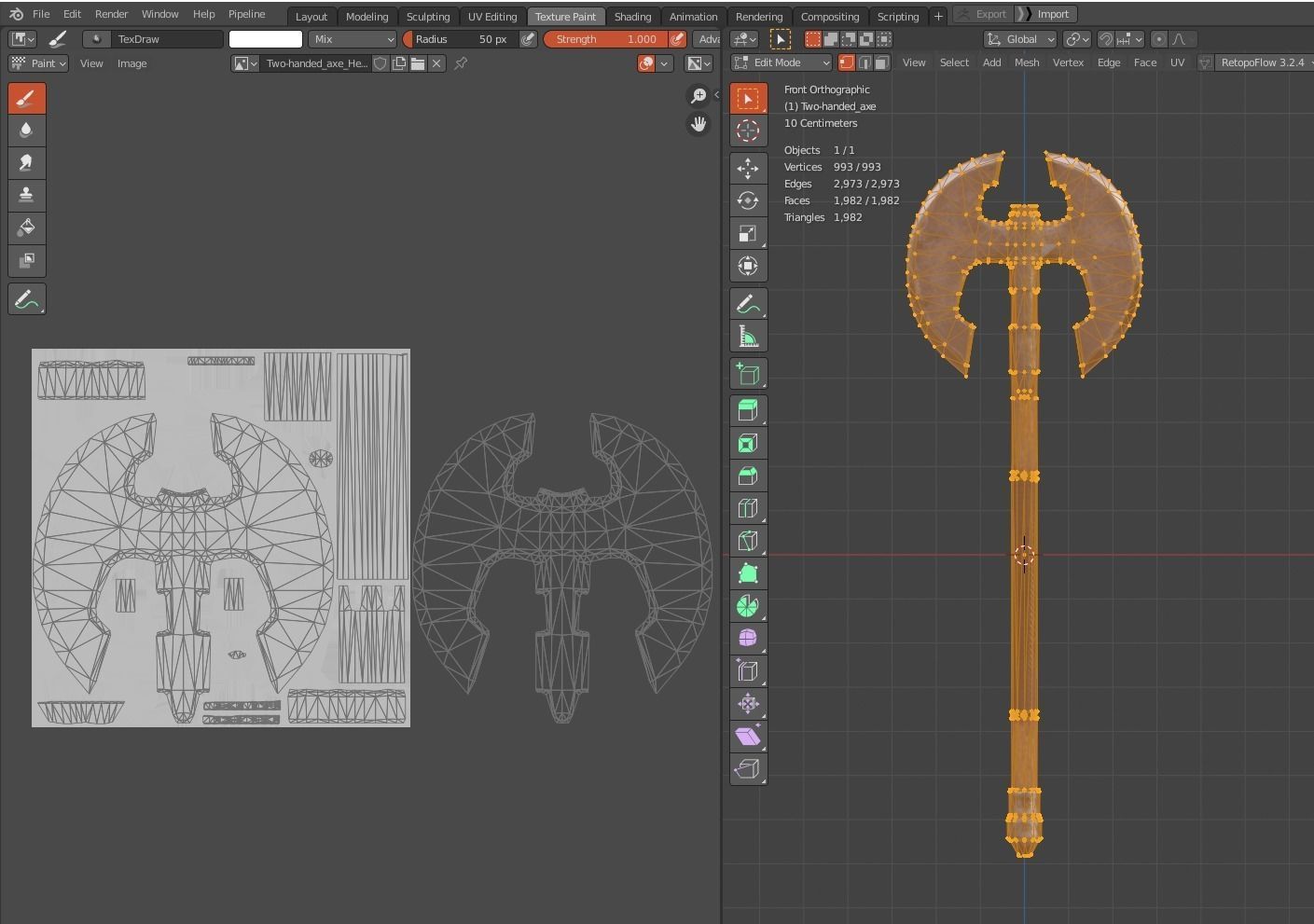Screen dimensions: 1314x924
Task: Activate the Bevel tool
Action: coord(748,476)
